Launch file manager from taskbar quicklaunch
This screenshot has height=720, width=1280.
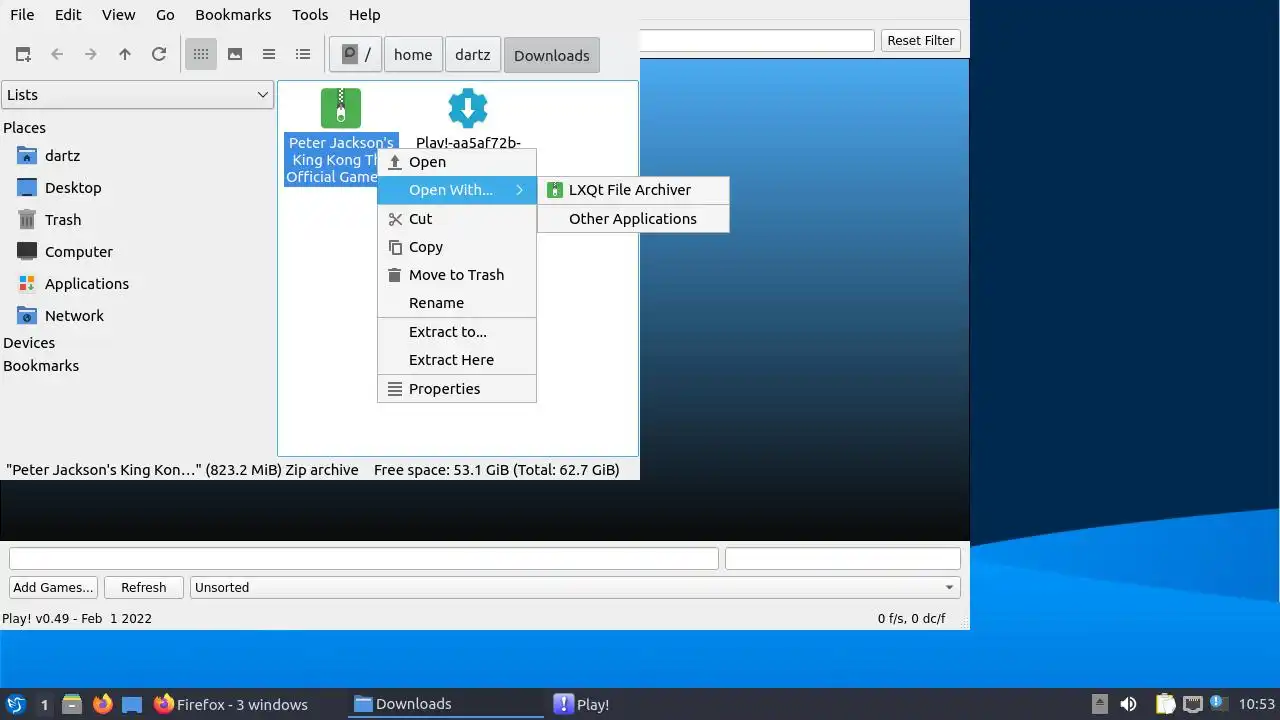pyautogui.click(x=72, y=704)
